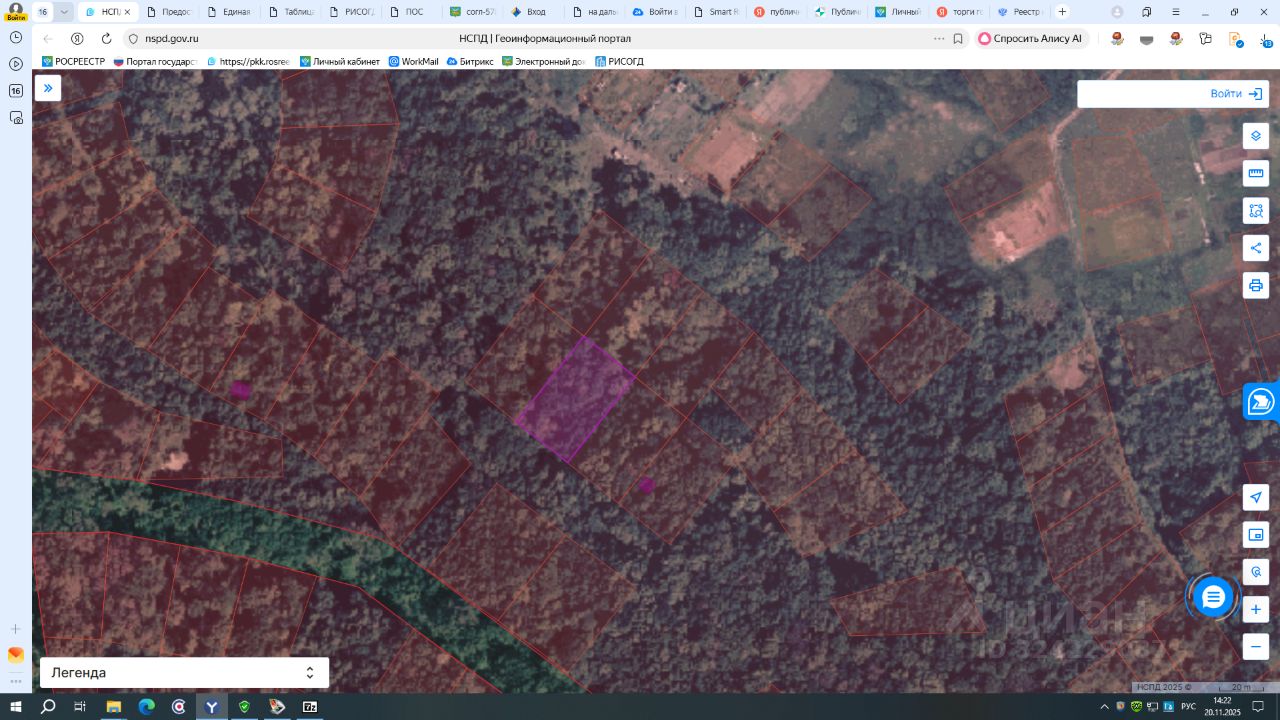This screenshot has width=1280, height=720.
Task: Open the Yandex home button in toolbar
Action: pyautogui.click(x=77, y=39)
